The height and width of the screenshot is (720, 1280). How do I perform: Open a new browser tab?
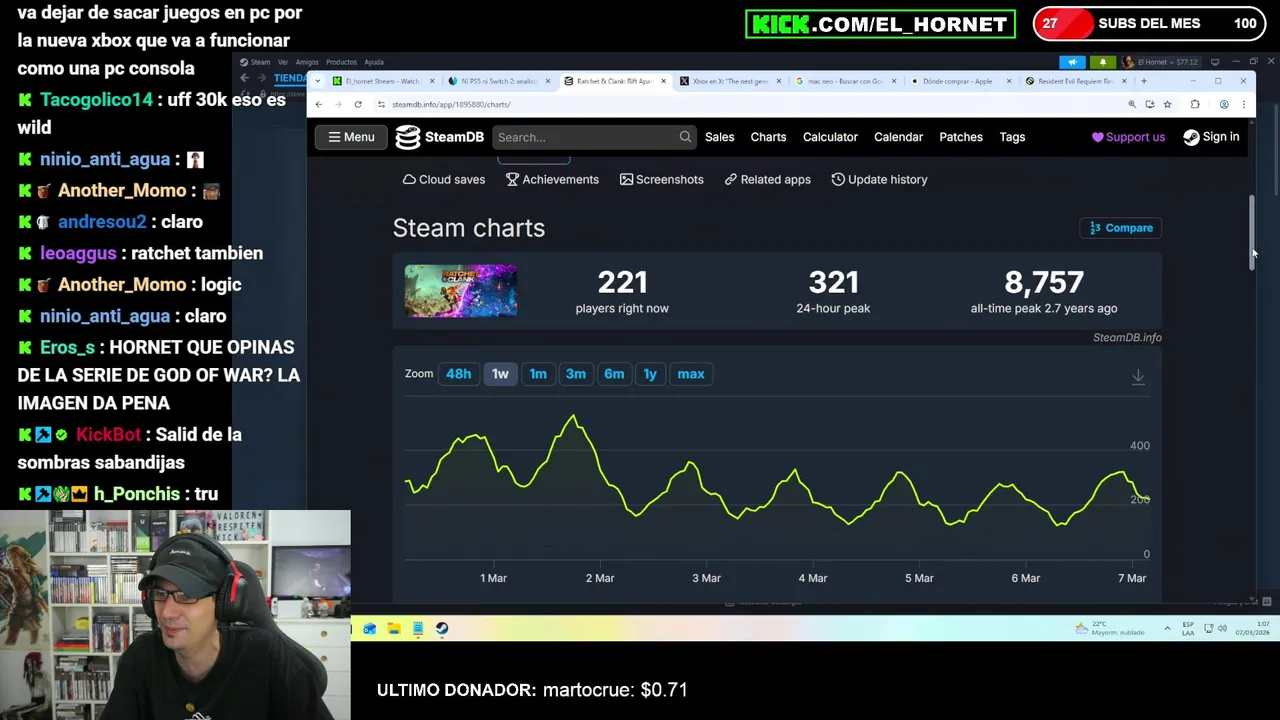tap(1144, 81)
